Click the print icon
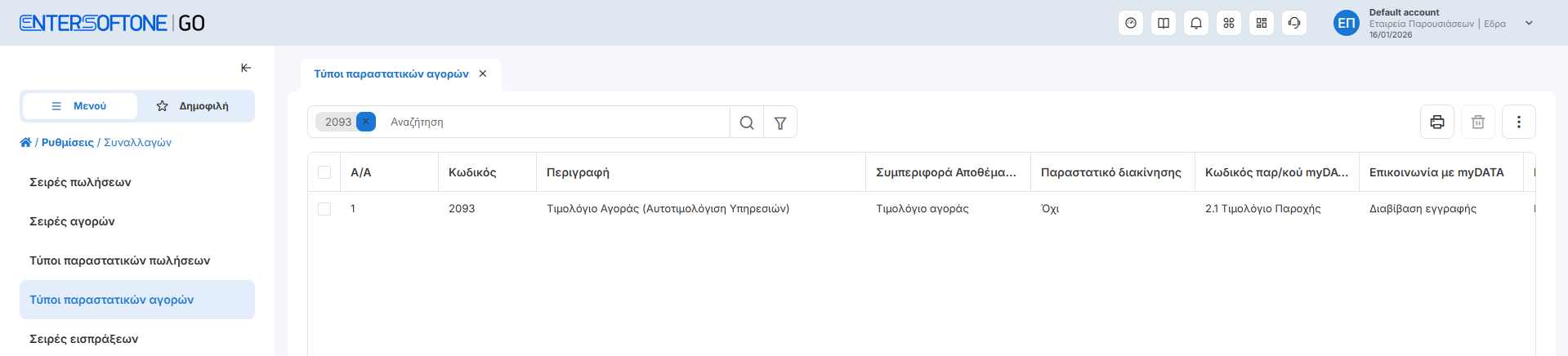 [1437, 122]
